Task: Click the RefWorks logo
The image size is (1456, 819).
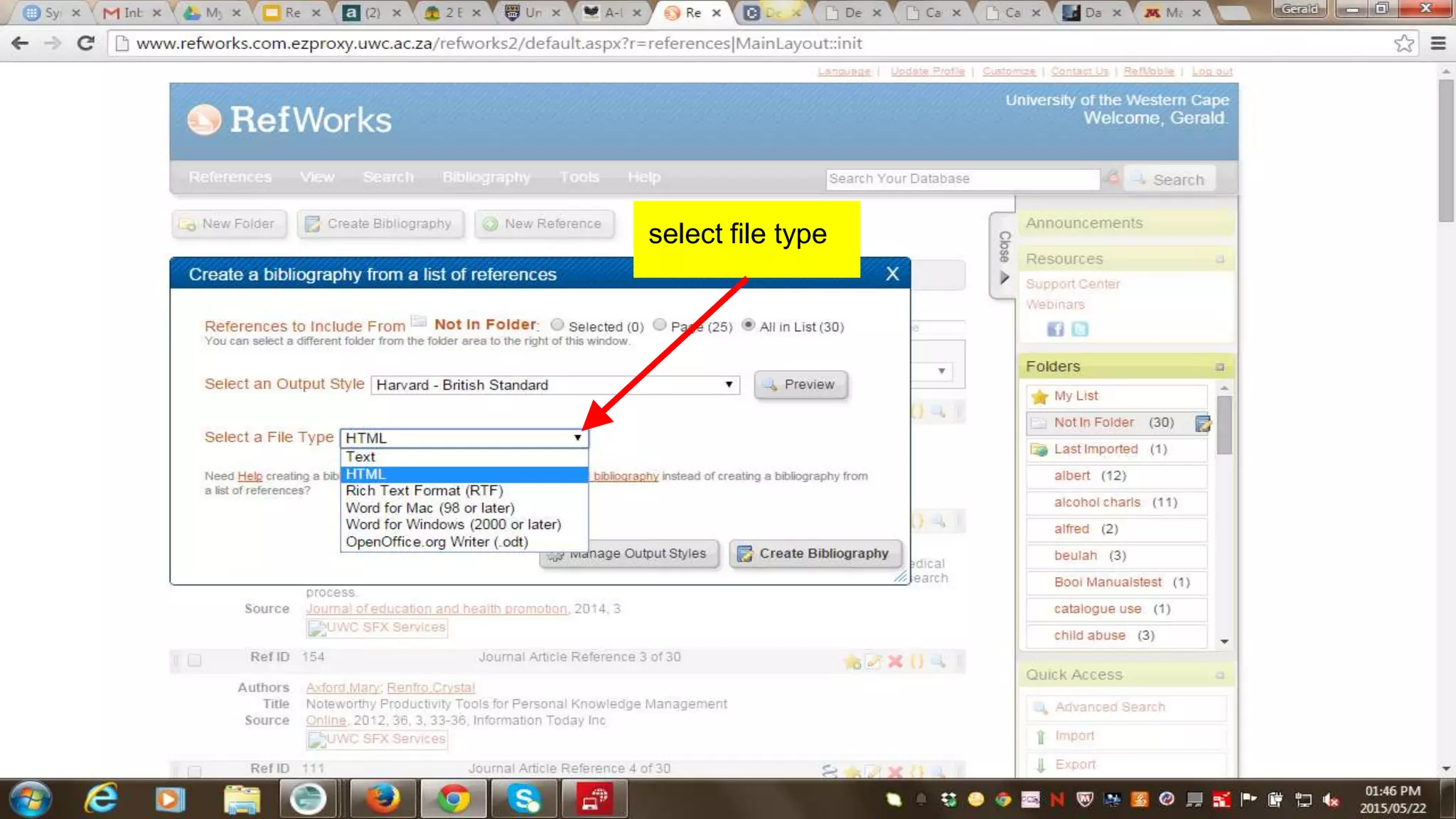Action: [289, 119]
